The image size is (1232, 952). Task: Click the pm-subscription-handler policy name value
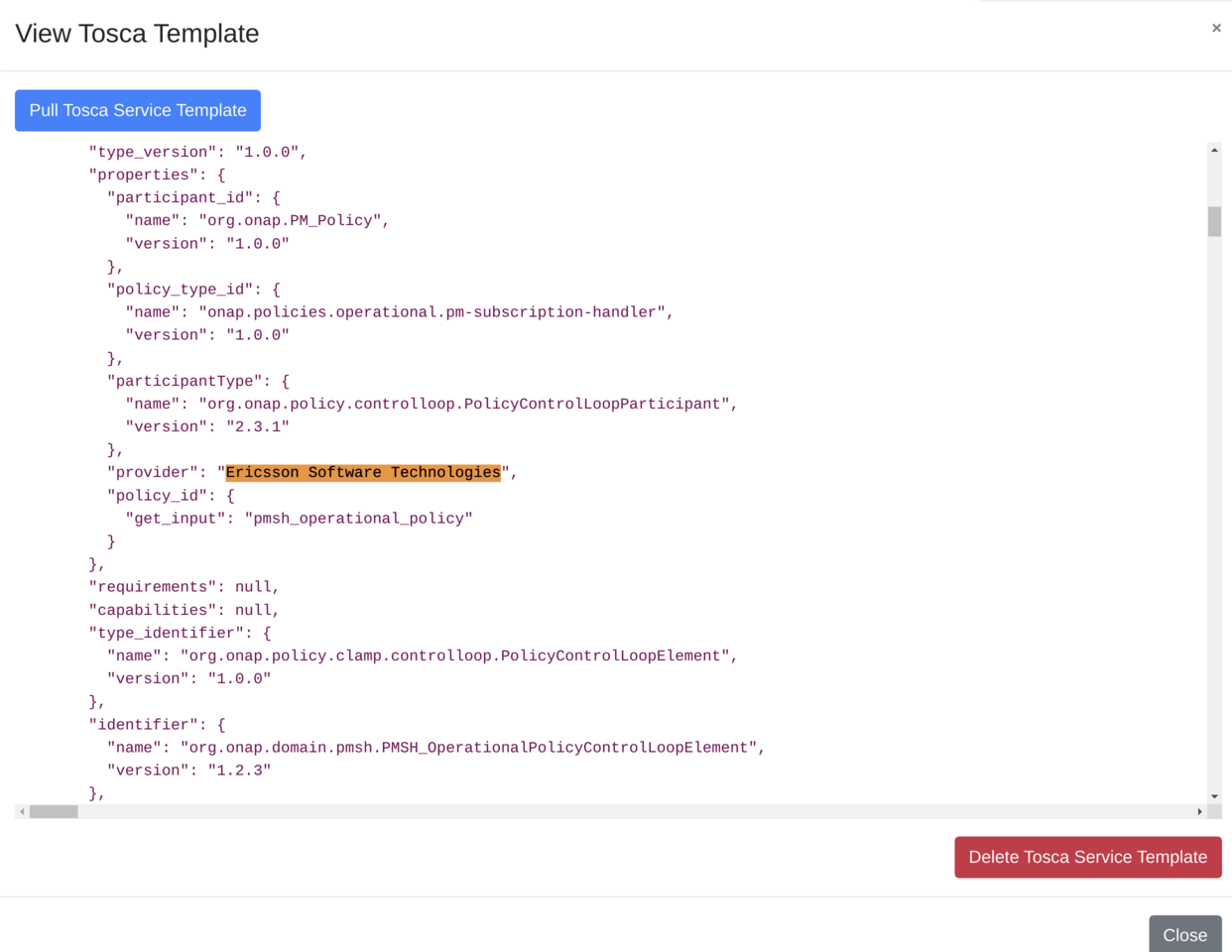point(432,311)
